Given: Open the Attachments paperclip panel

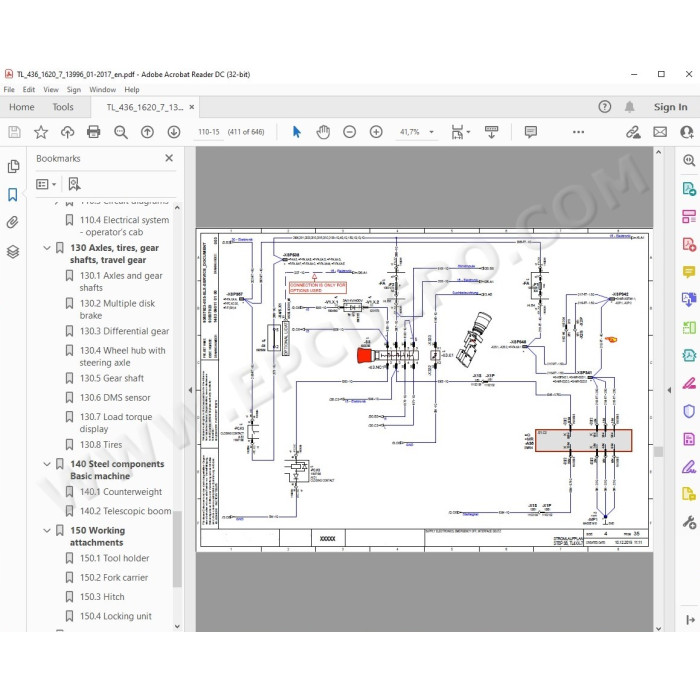Looking at the screenshot, I should 13,222.
